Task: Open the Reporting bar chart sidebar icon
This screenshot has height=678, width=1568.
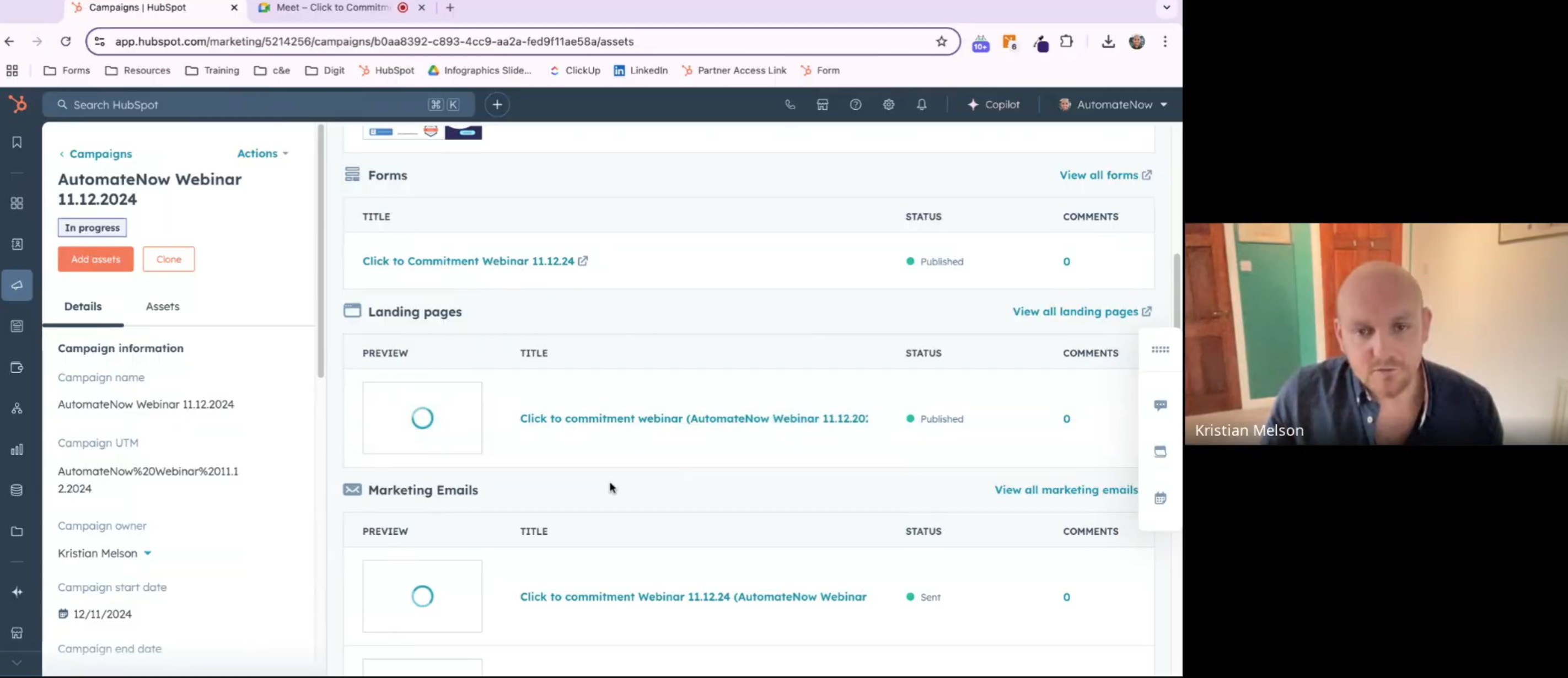Action: click(x=17, y=450)
